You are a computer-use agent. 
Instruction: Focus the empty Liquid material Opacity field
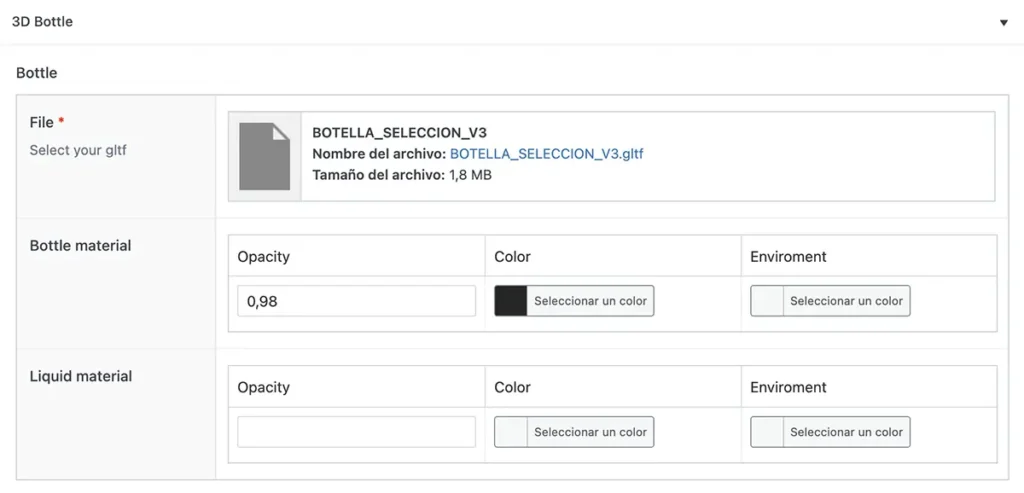tap(356, 432)
